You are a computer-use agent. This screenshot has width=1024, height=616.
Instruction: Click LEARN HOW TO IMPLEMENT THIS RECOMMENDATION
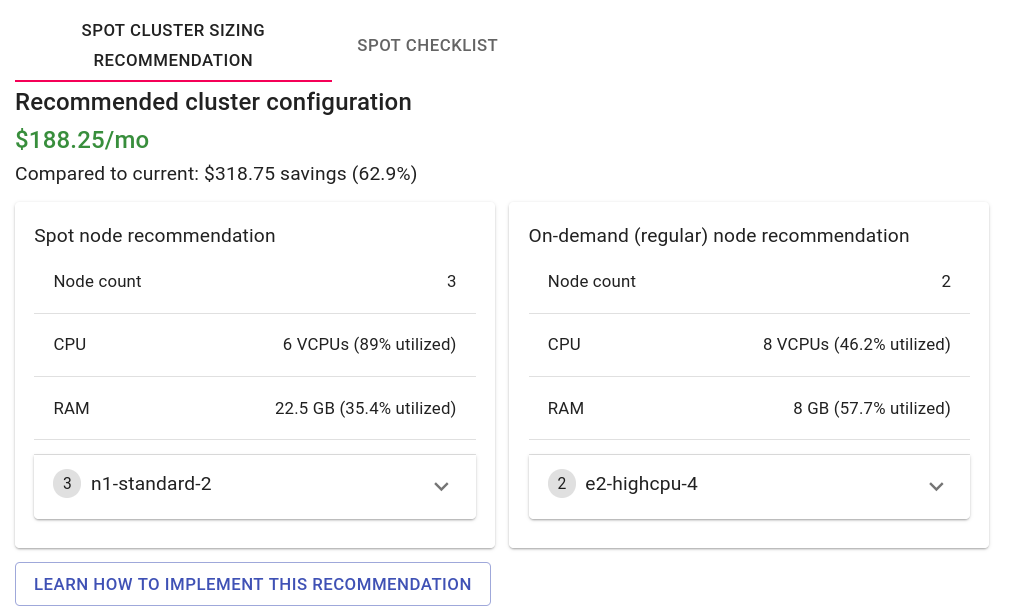click(253, 584)
